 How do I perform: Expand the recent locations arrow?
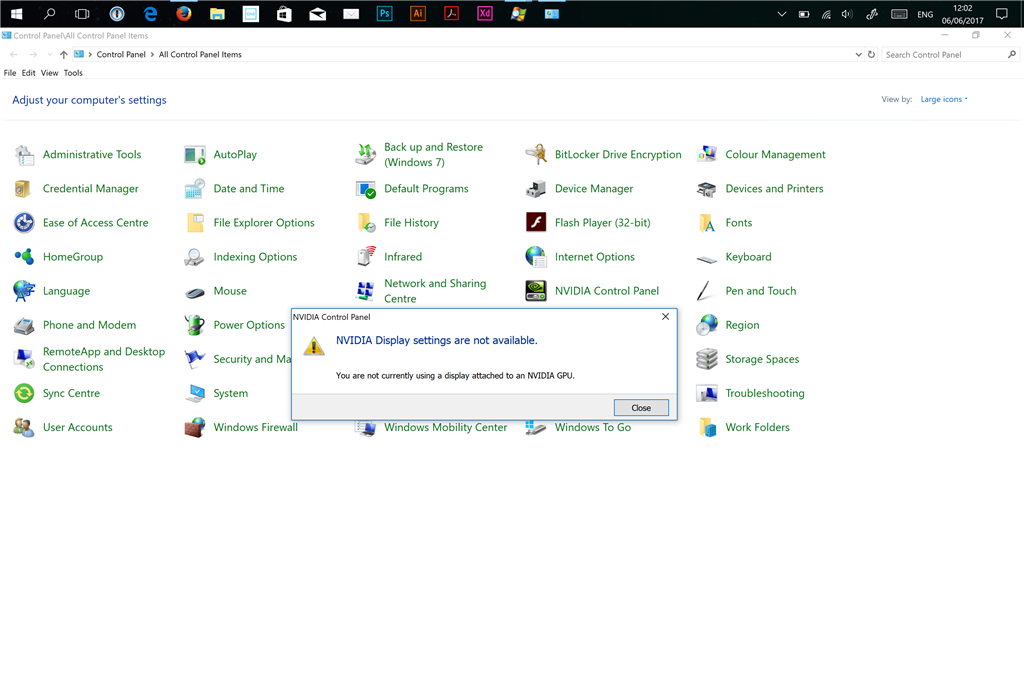(50, 55)
